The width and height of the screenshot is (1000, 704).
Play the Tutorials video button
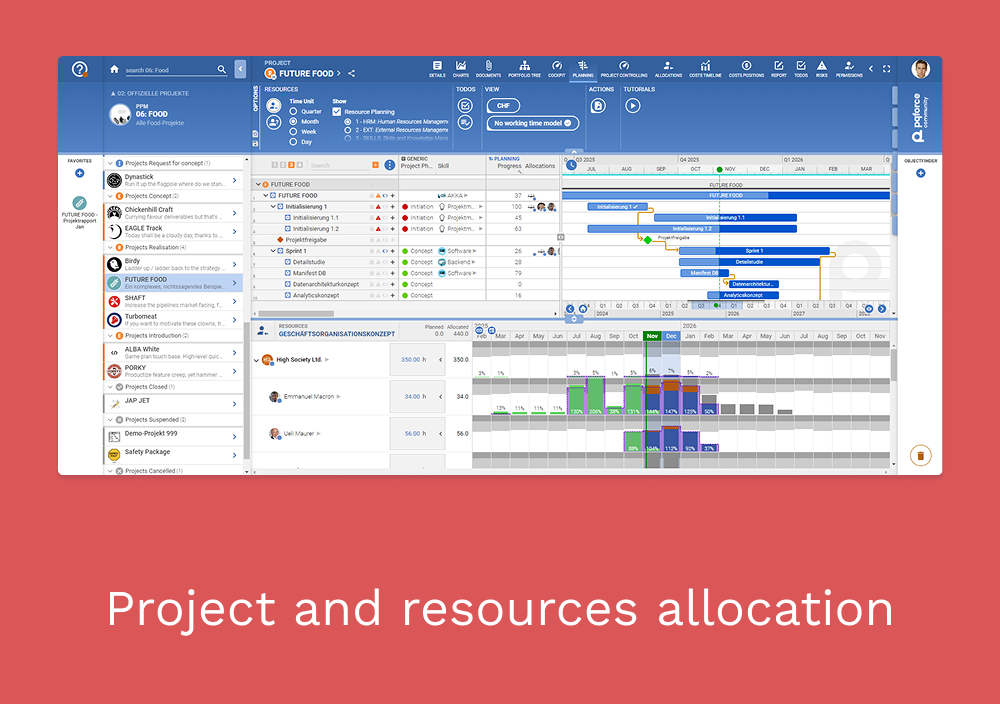[x=632, y=105]
